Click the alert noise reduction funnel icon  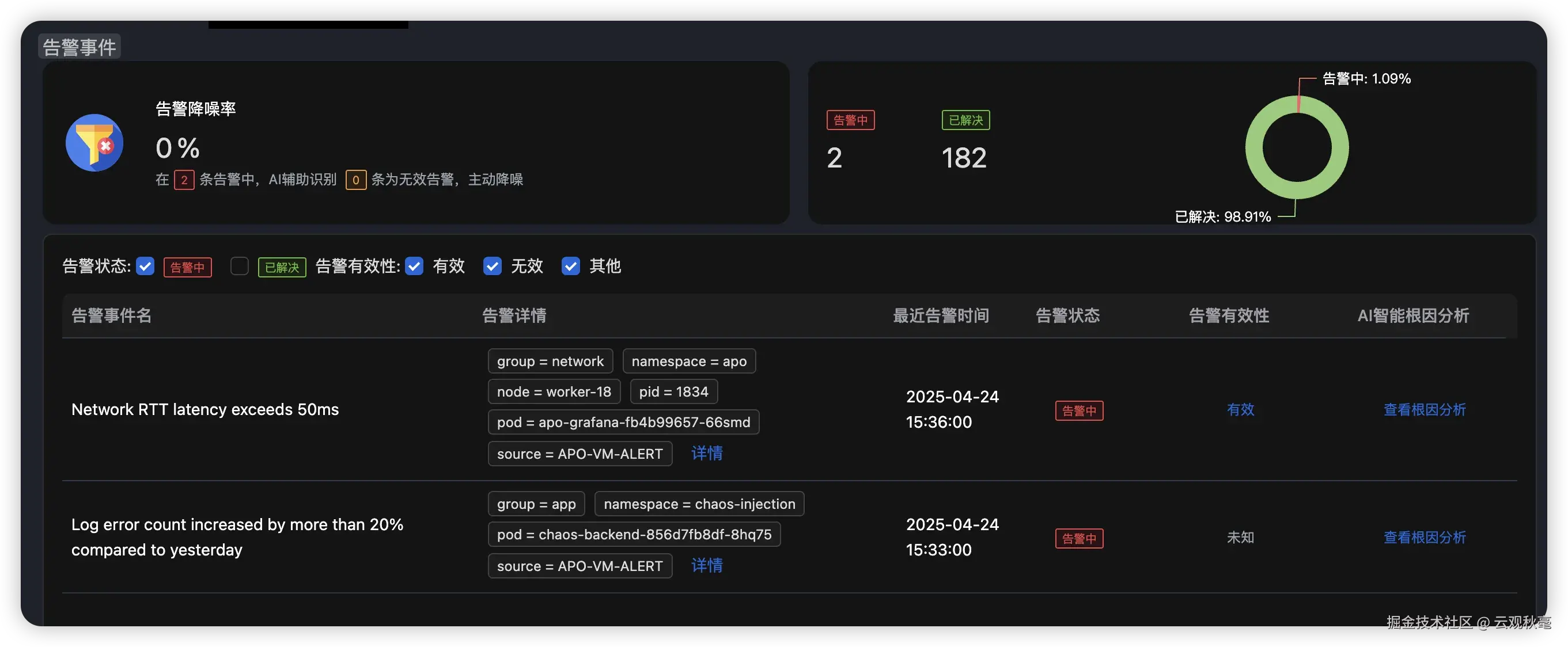[94, 143]
